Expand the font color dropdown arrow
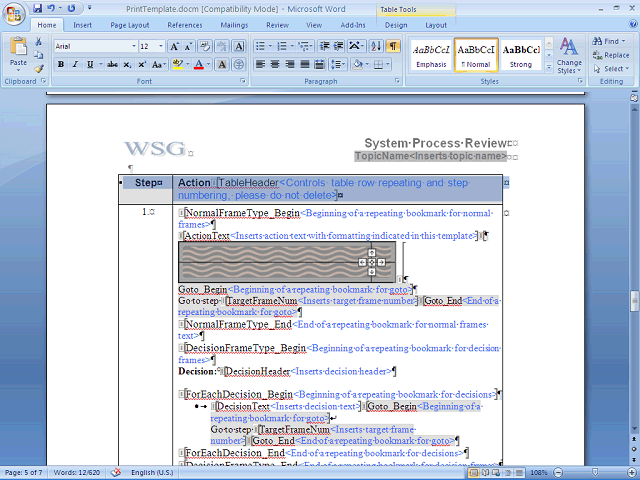This screenshot has width=640, height=480. click(x=209, y=64)
